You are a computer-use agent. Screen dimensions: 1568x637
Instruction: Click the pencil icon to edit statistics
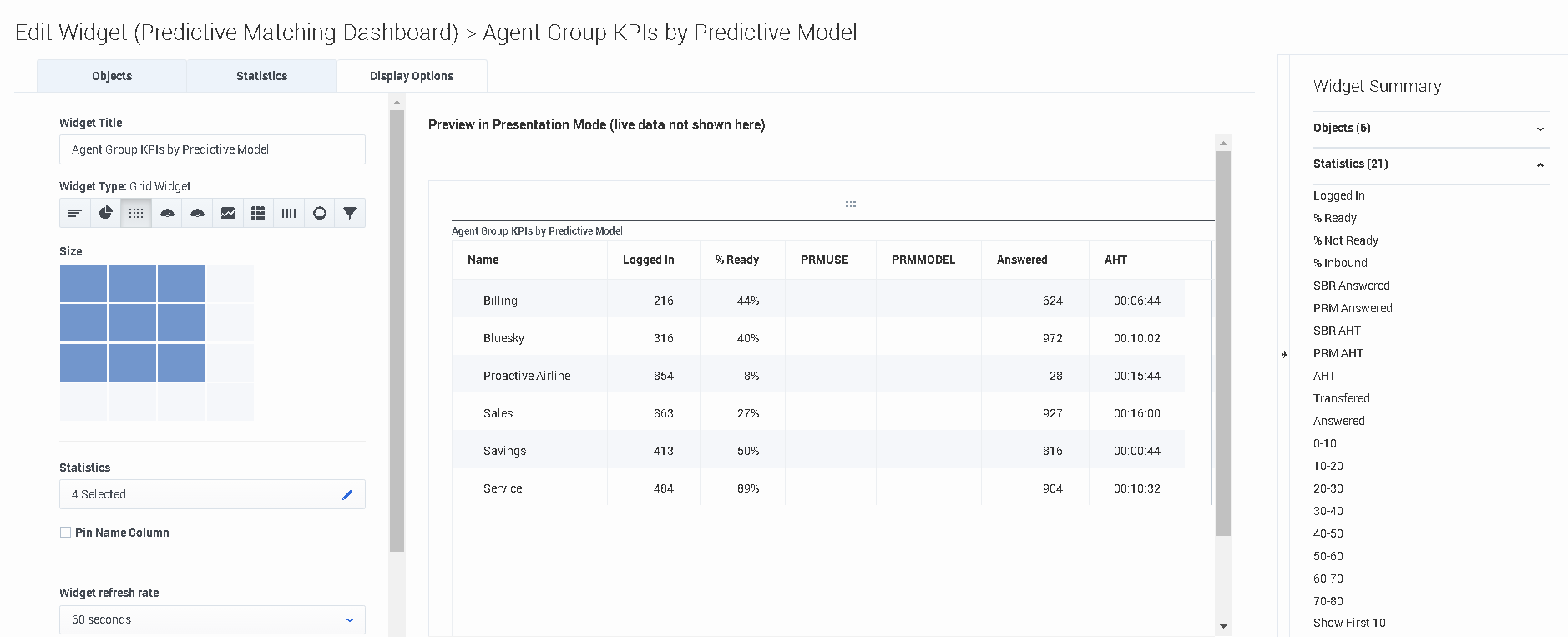[347, 494]
